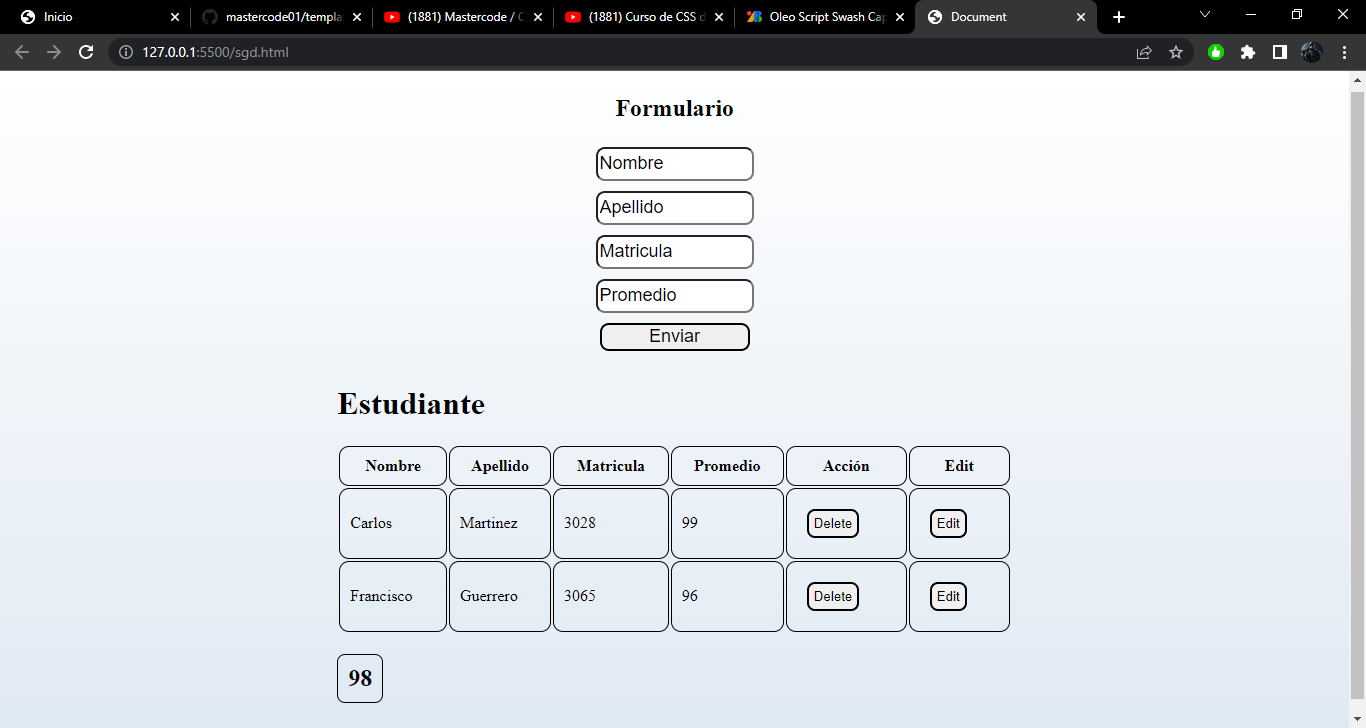Open the side panel icon
Viewport: 1366px width, 728px height.
(1280, 52)
